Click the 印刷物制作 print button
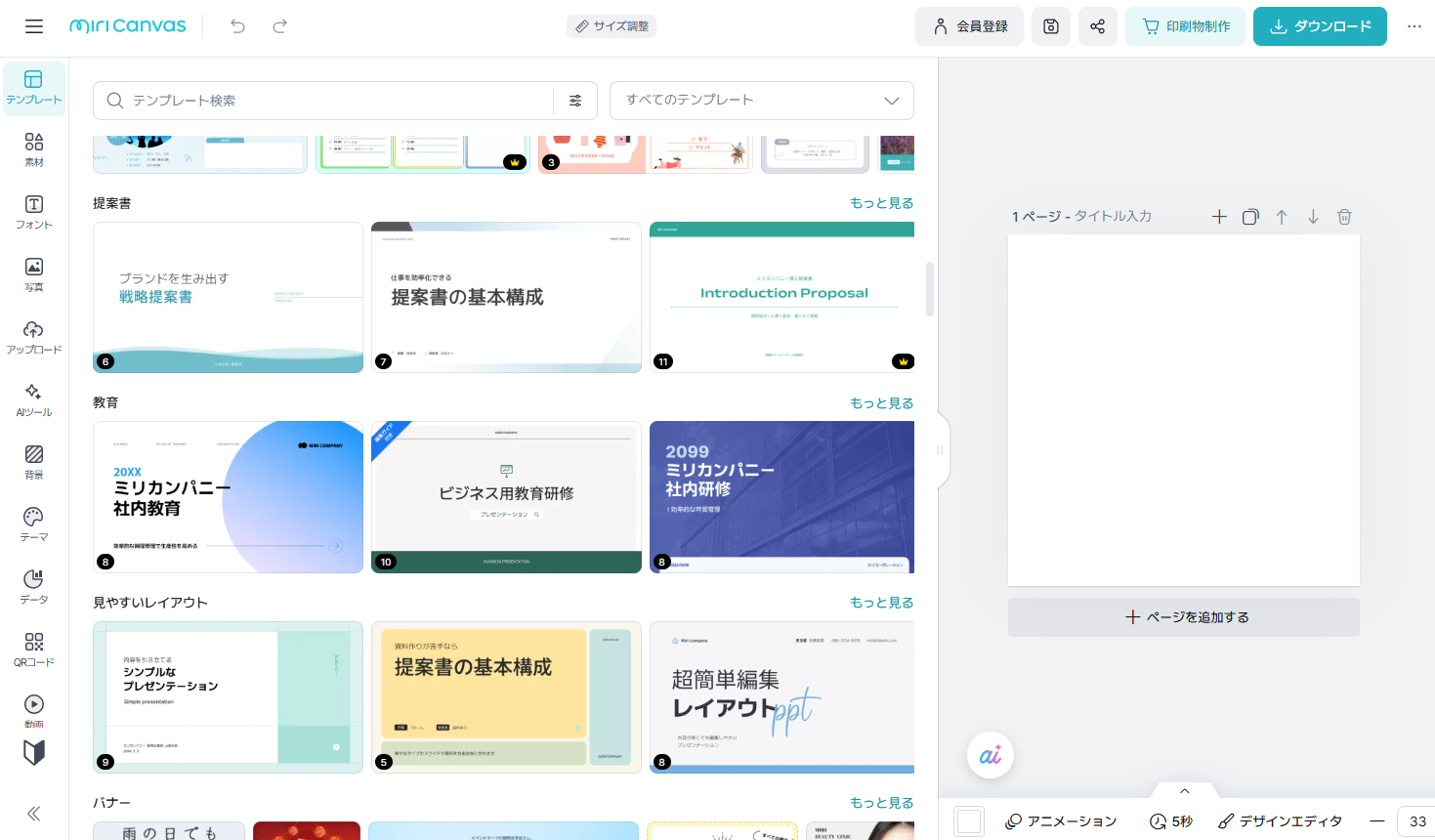The height and width of the screenshot is (840, 1435). pos(1186,26)
